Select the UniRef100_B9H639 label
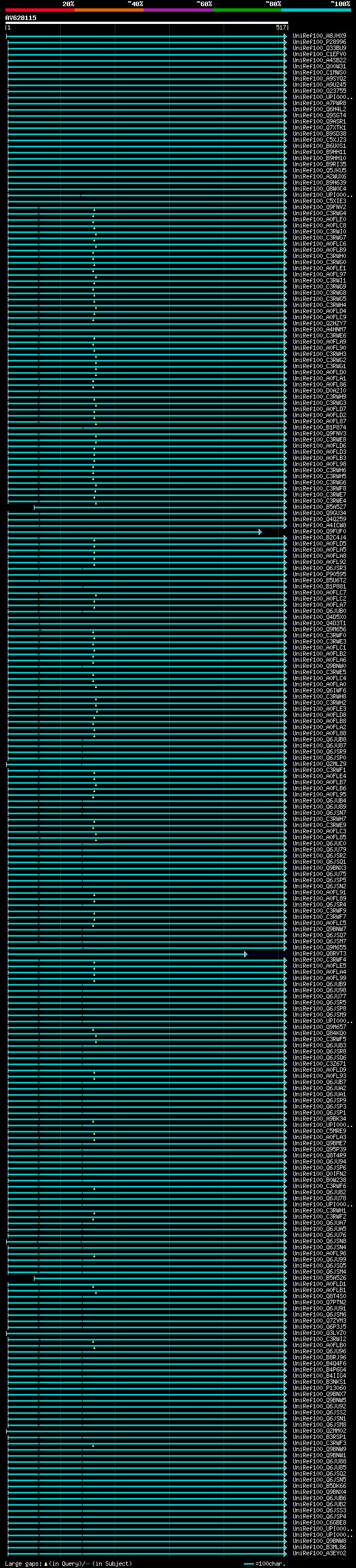The width and height of the screenshot is (356, 1568). tap(319, 182)
